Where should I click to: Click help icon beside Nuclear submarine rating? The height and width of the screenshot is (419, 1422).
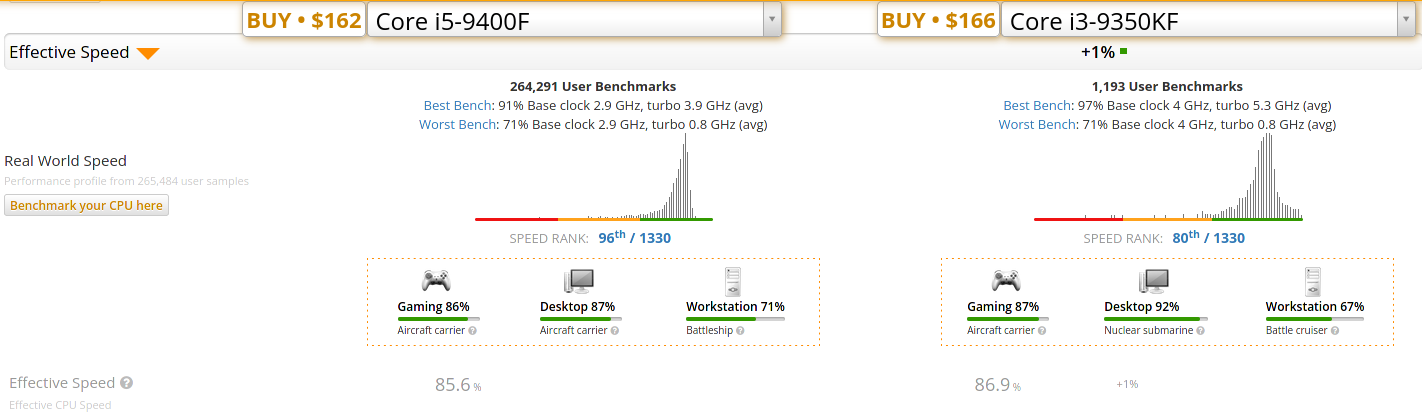click(x=1201, y=330)
